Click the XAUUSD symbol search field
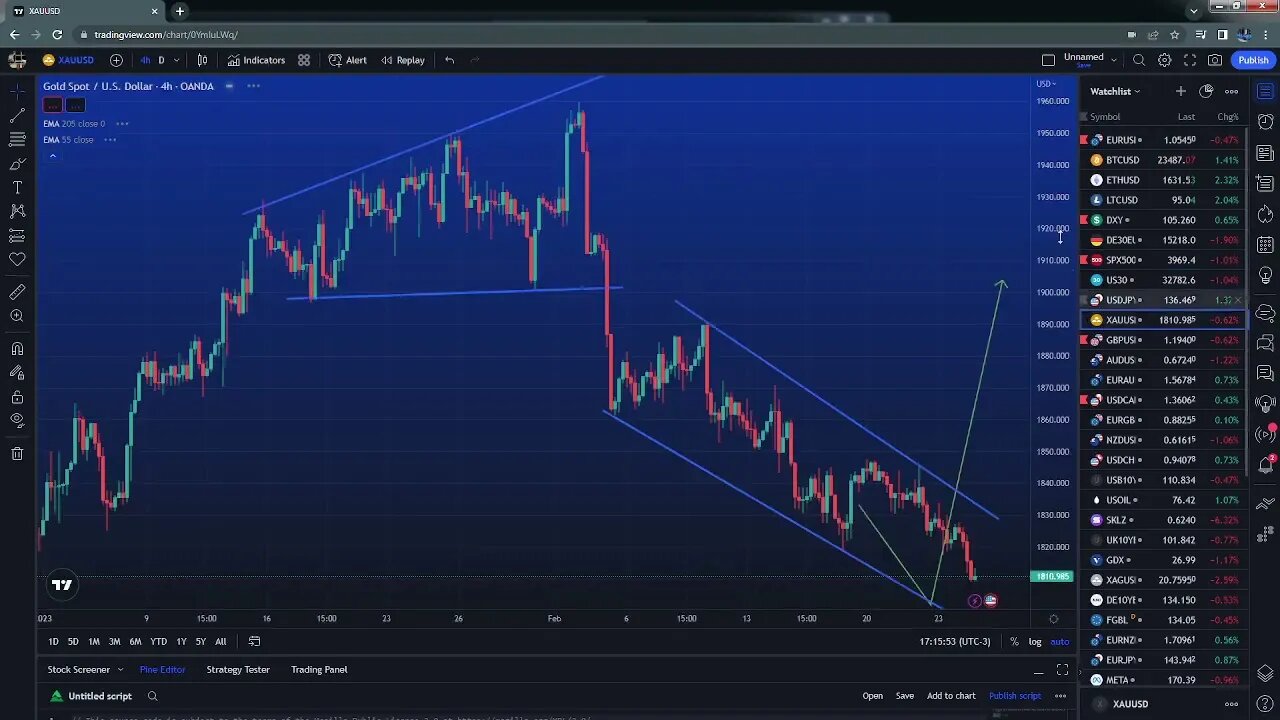The height and width of the screenshot is (720, 1280). click(68, 60)
